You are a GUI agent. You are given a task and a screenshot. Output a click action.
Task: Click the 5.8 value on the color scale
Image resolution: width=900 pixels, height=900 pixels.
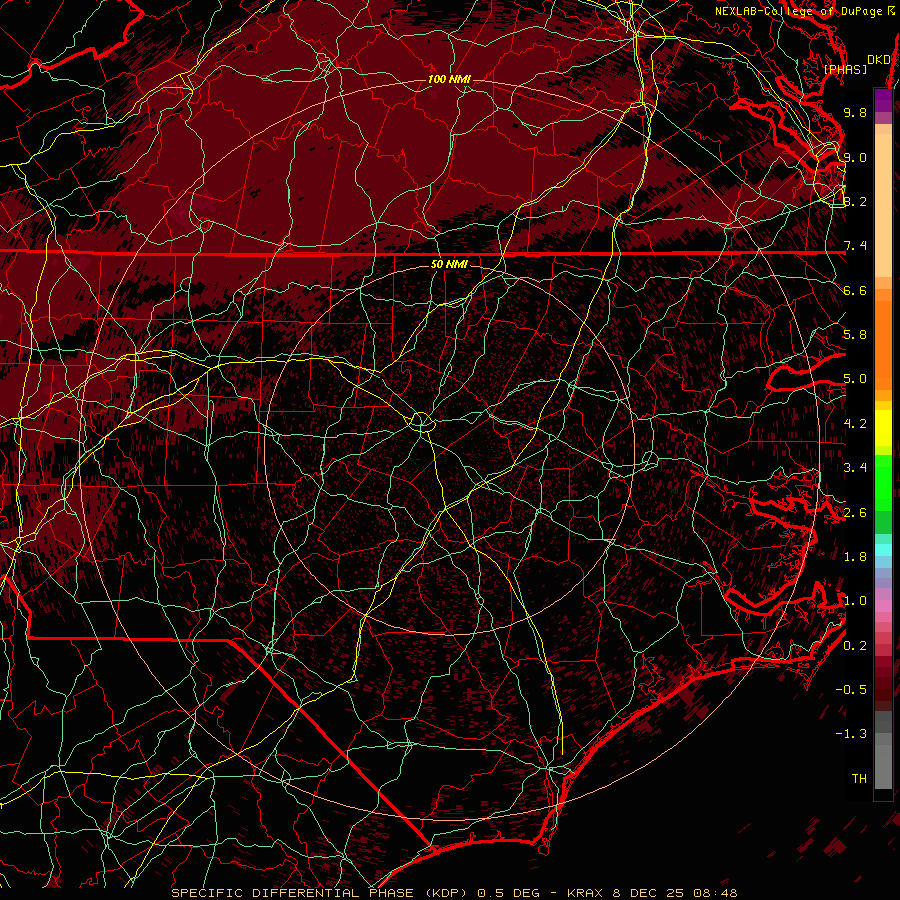tap(855, 334)
